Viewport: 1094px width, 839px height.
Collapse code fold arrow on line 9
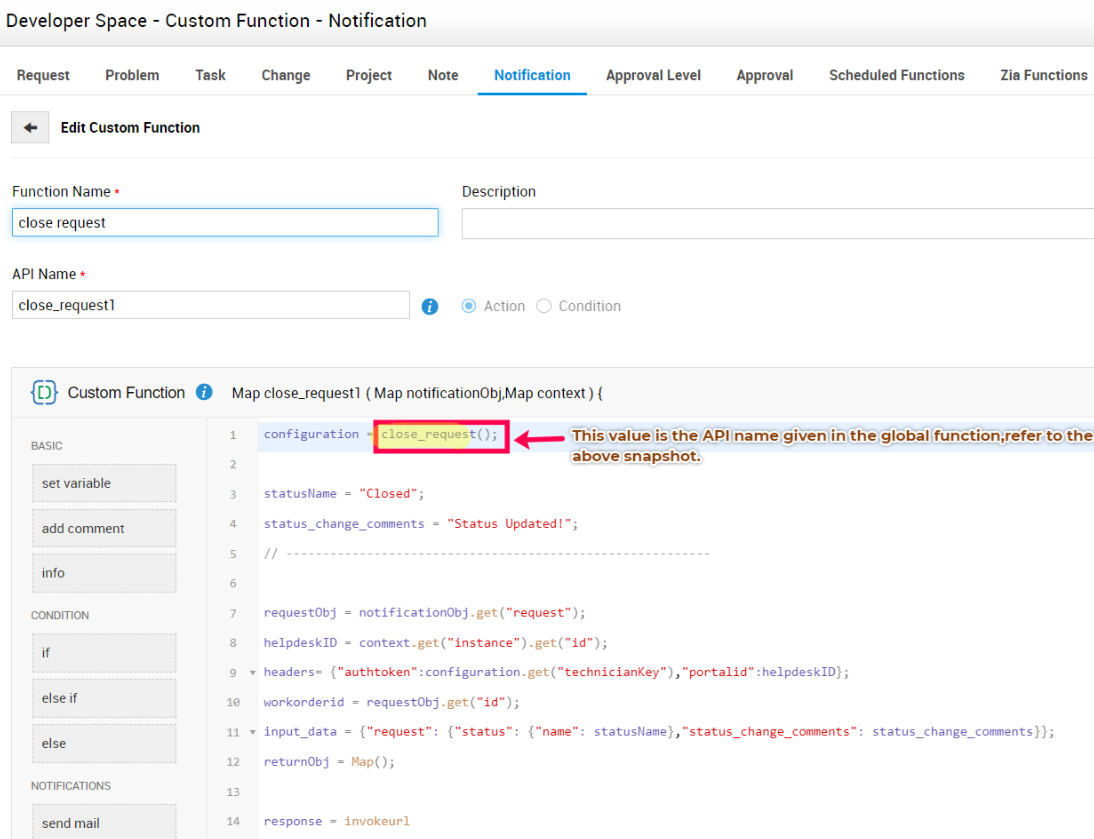coord(252,672)
